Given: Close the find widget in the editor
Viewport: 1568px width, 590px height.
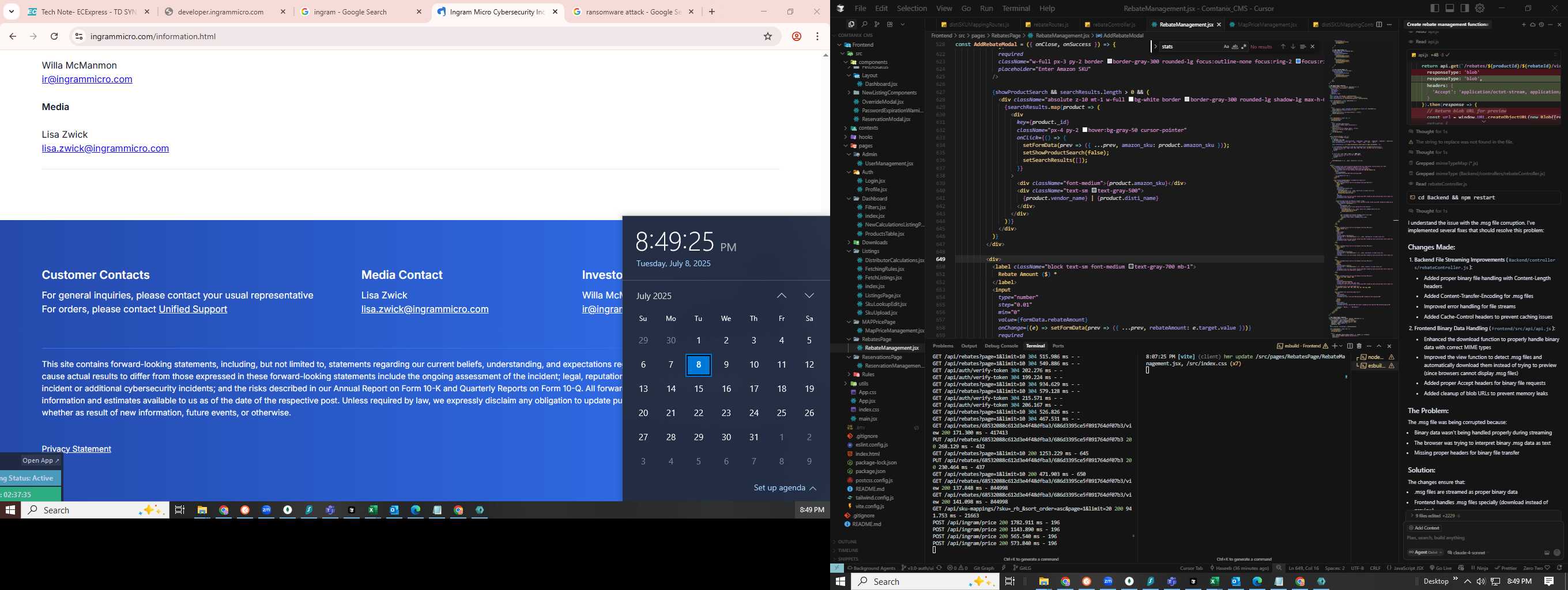Looking at the screenshot, I should [1313, 46].
